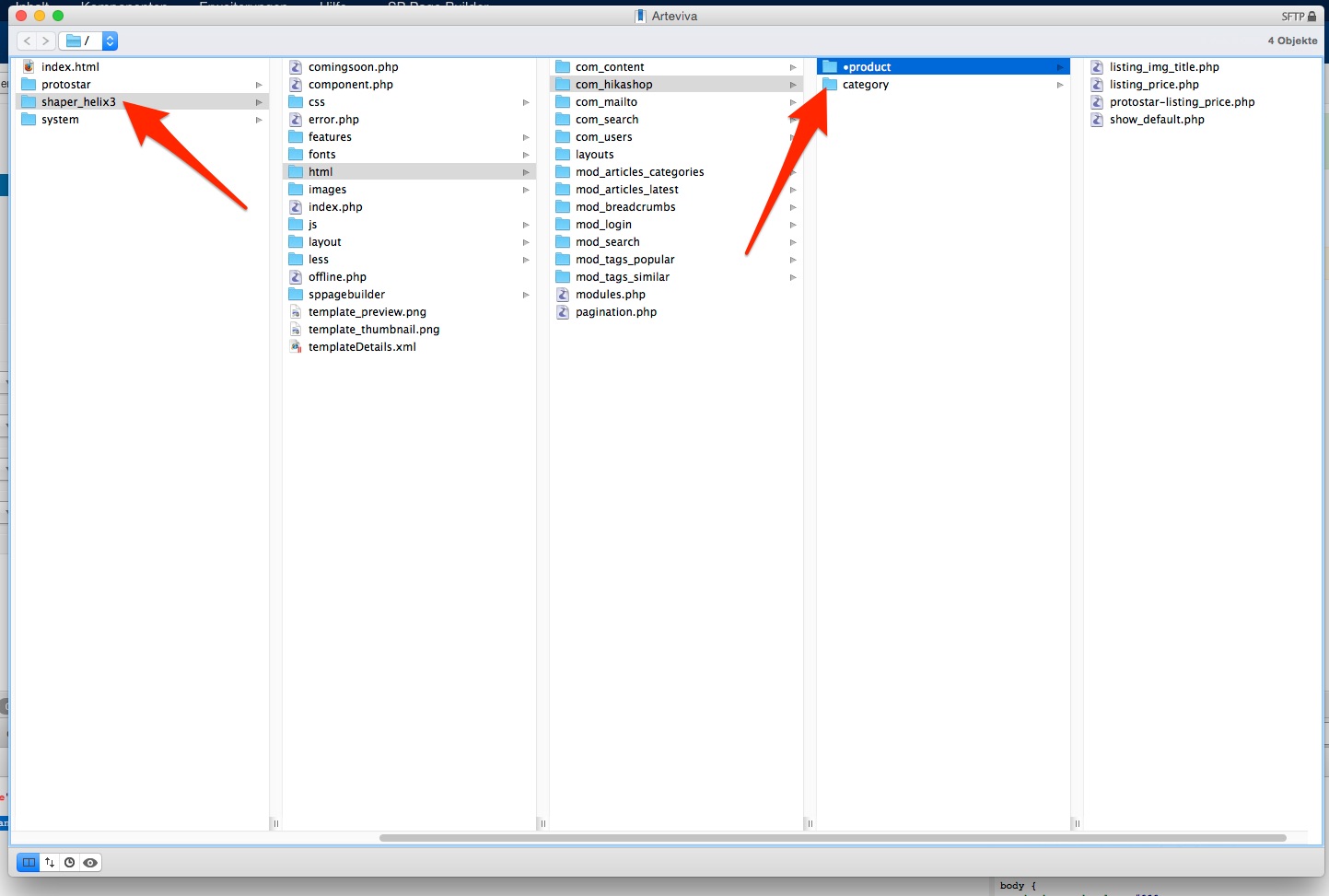Click the category folder icon
Viewport: 1329px width, 896px height.
pyautogui.click(x=830, y=85)
